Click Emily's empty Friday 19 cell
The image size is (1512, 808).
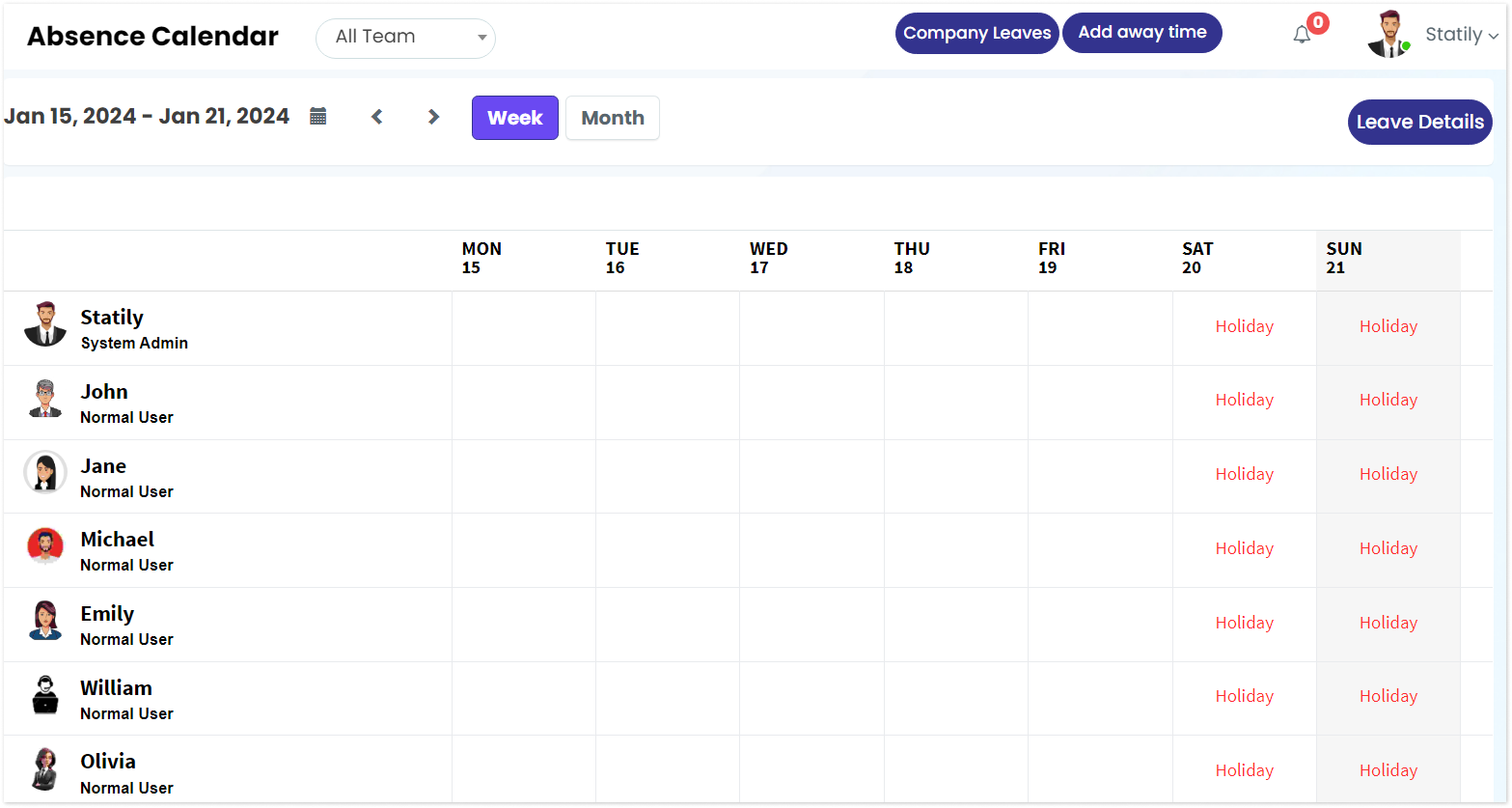coord(1100,625)
